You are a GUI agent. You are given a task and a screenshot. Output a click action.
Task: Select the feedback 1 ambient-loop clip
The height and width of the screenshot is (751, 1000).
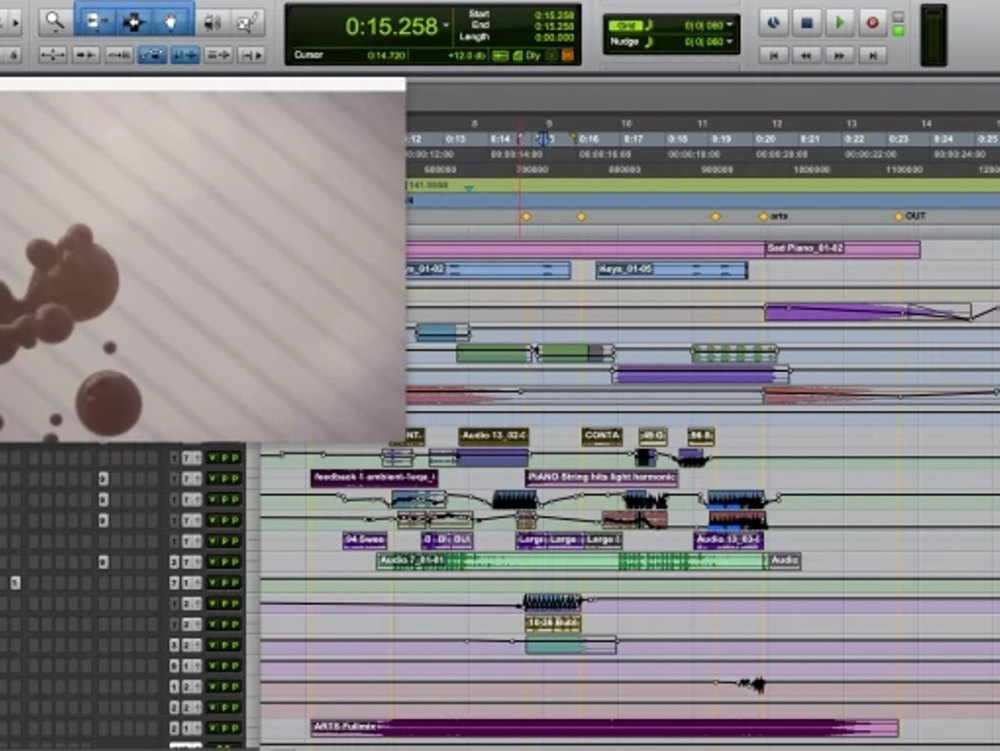[374, 478]
